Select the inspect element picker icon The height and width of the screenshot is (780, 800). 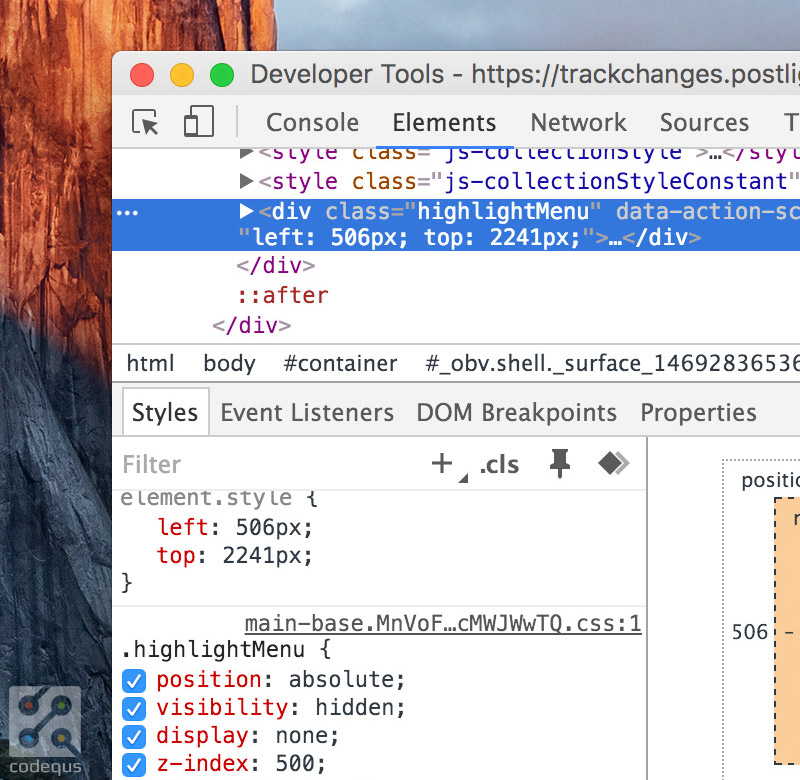(x=145, y=121)
